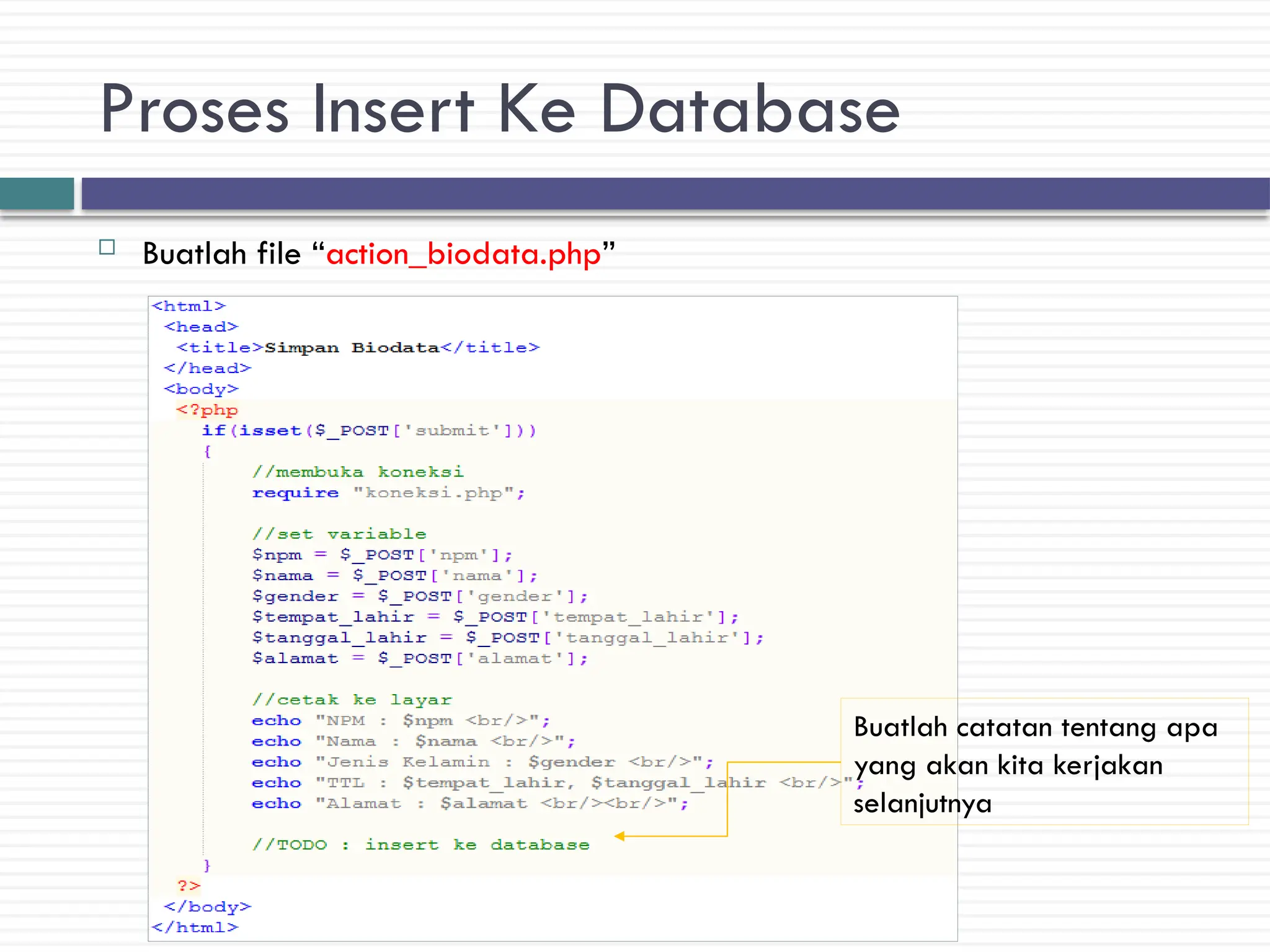Click the comment "//TODO : insert ke database"
The width and height of the screenshot is (1270, 952).
[x=420, y=845]
